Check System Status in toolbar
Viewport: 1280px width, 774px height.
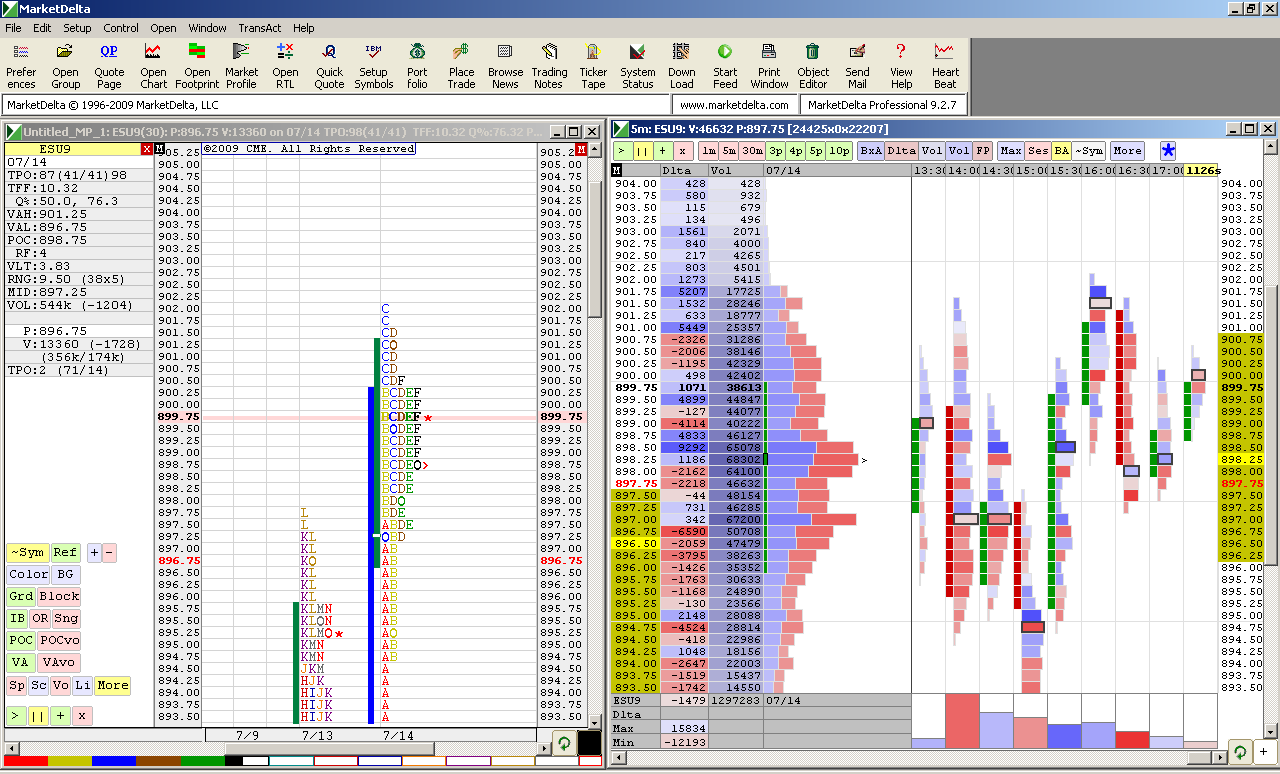coord(637,64)
